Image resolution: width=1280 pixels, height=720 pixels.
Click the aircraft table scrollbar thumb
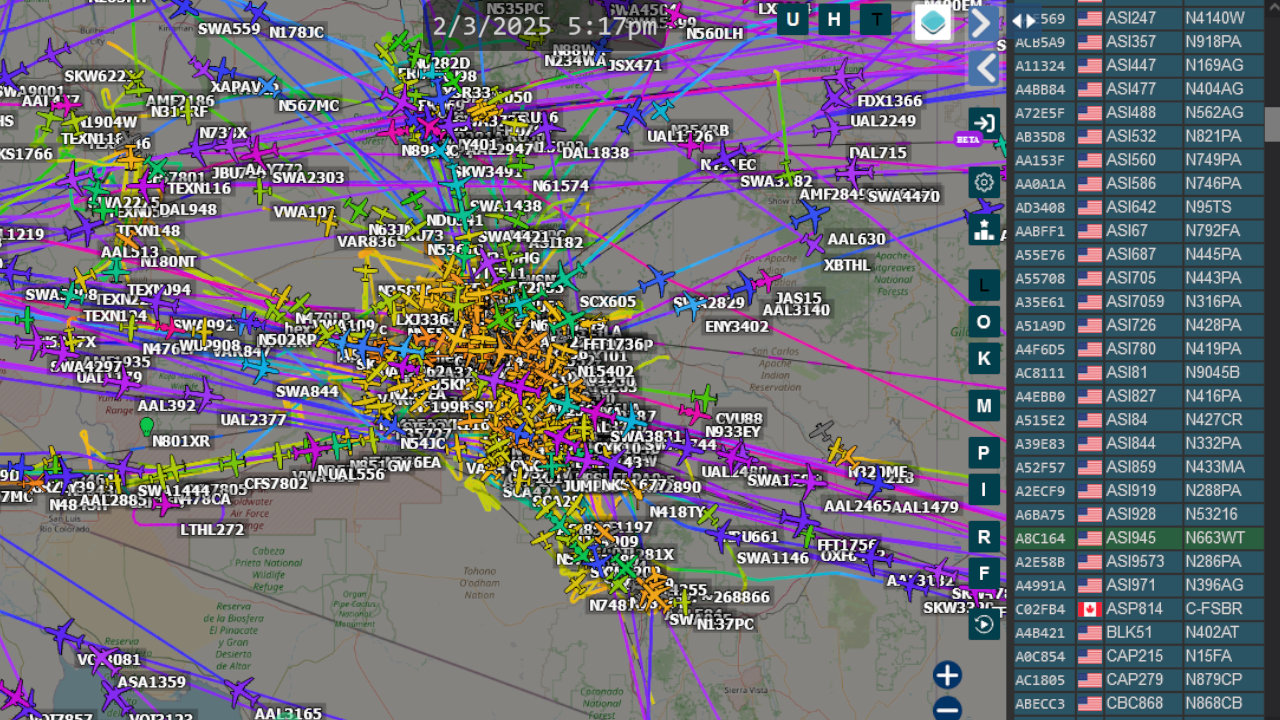[x=1272, y=125]
